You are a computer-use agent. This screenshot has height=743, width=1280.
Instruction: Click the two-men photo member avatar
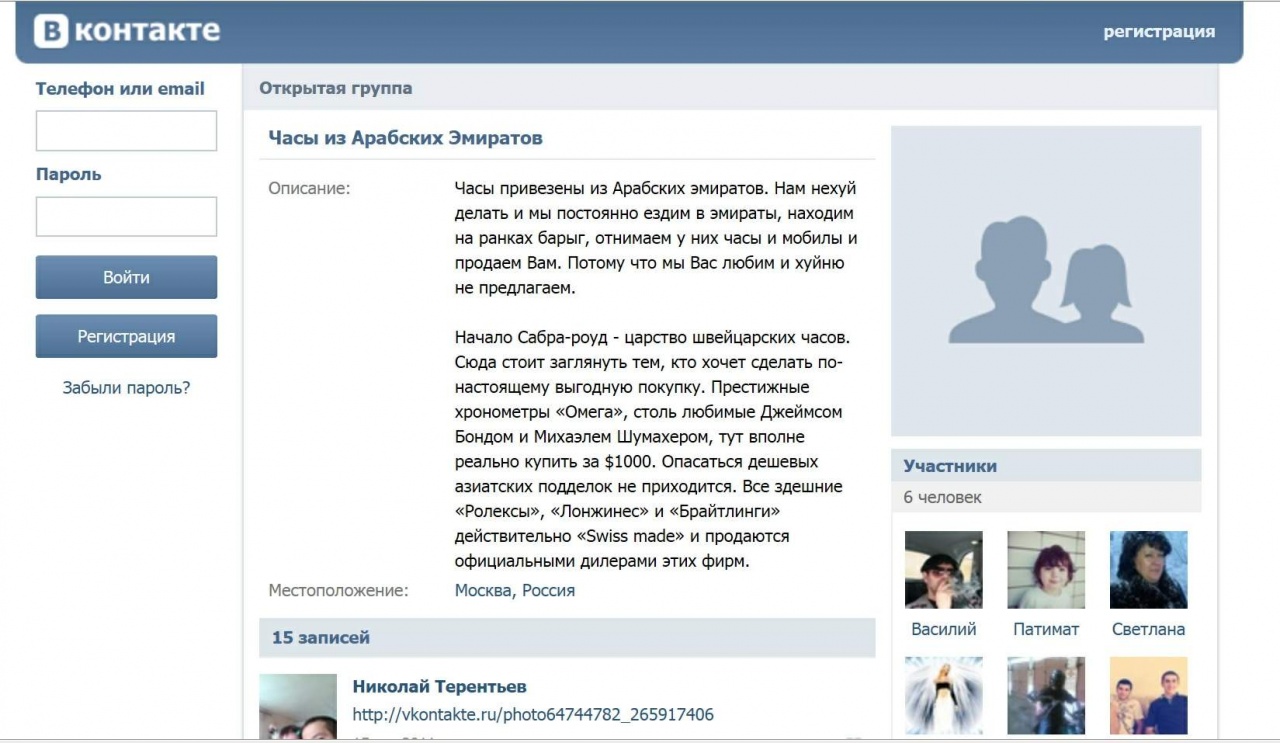point(1148,695)
